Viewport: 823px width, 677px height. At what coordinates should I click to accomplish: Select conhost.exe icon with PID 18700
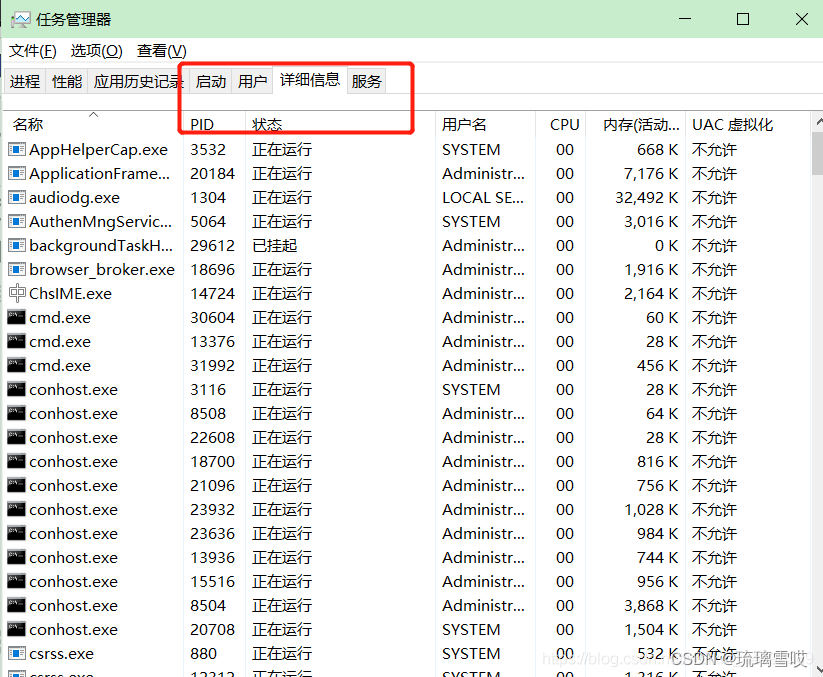click(16, 461)
